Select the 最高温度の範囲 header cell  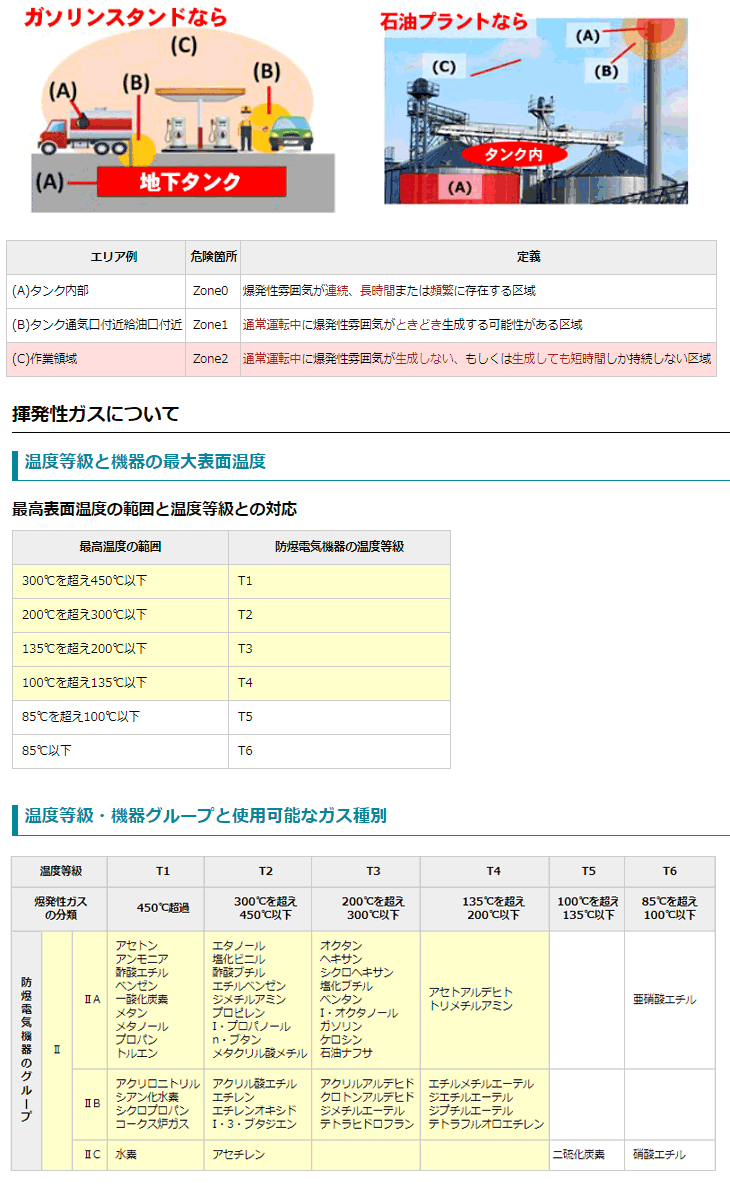120,547
